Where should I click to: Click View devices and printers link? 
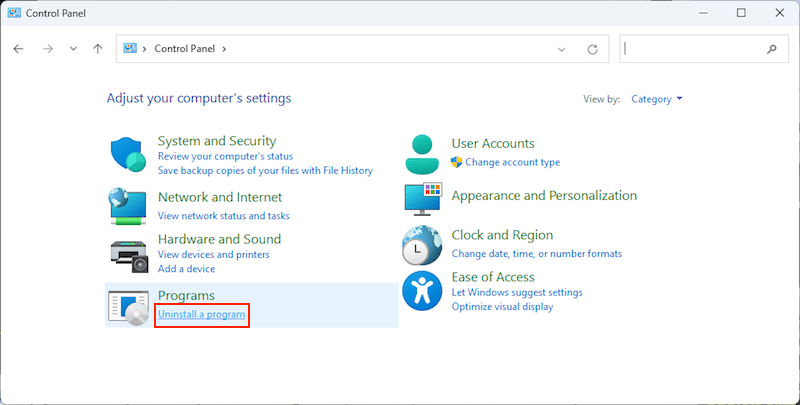pyautogui.click(x=213, y=254)
